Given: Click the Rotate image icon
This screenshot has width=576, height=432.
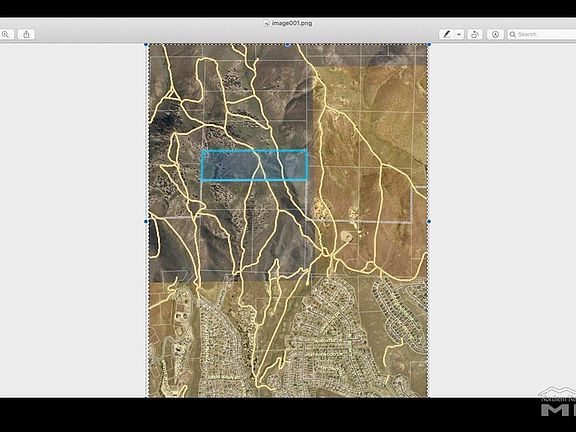Looking at the screenshot, I should pyautogui.click(x=475, y=34).
